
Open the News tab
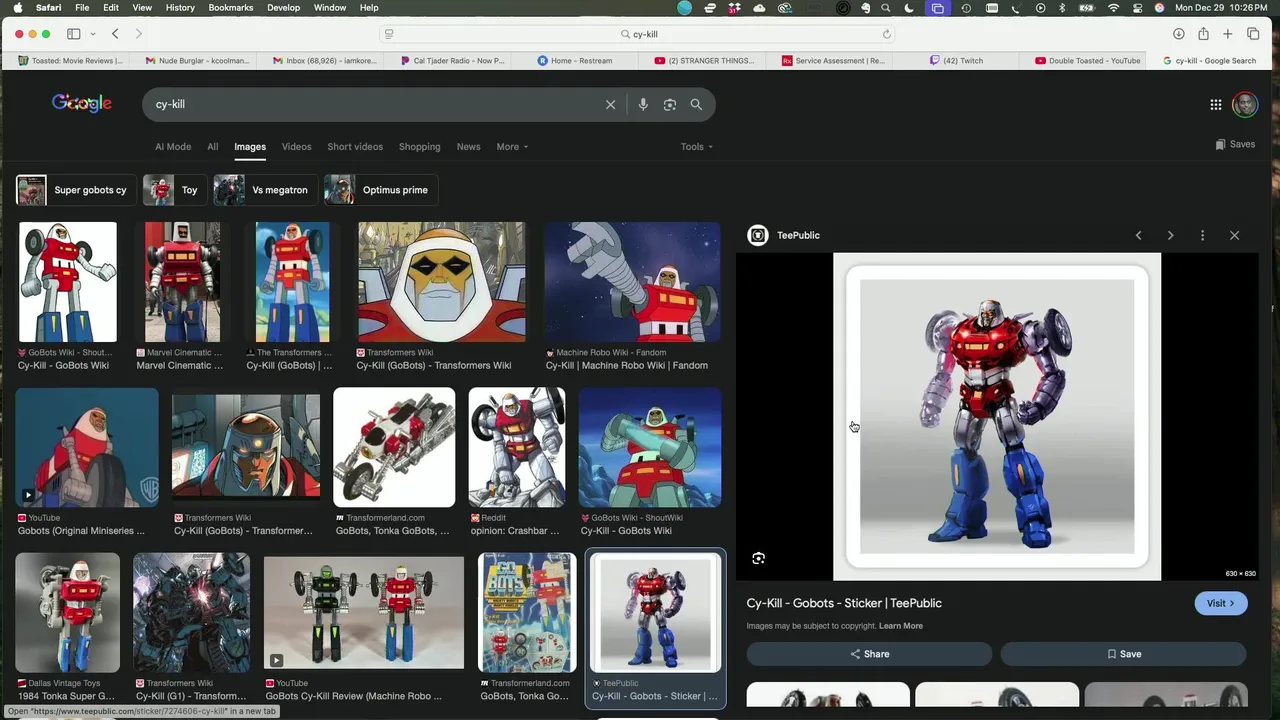click(x=468, y=147)
